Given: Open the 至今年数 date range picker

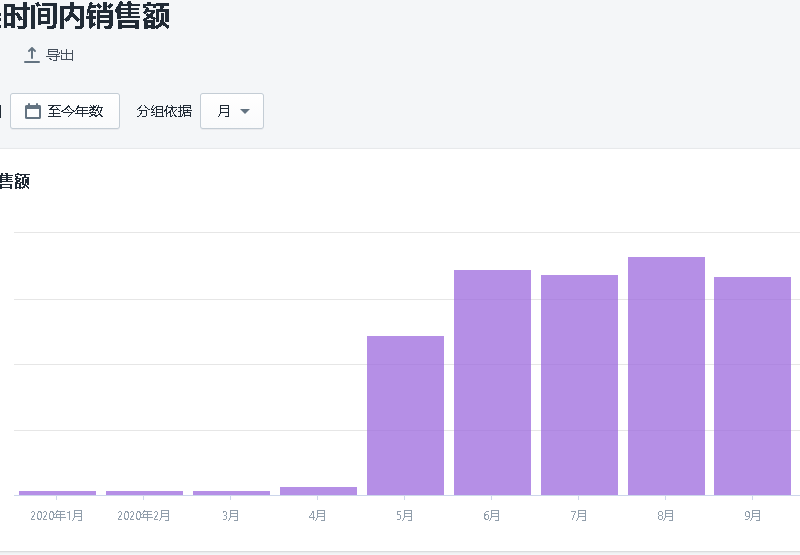Looking at the screenshot, I should tap(65, 111).
